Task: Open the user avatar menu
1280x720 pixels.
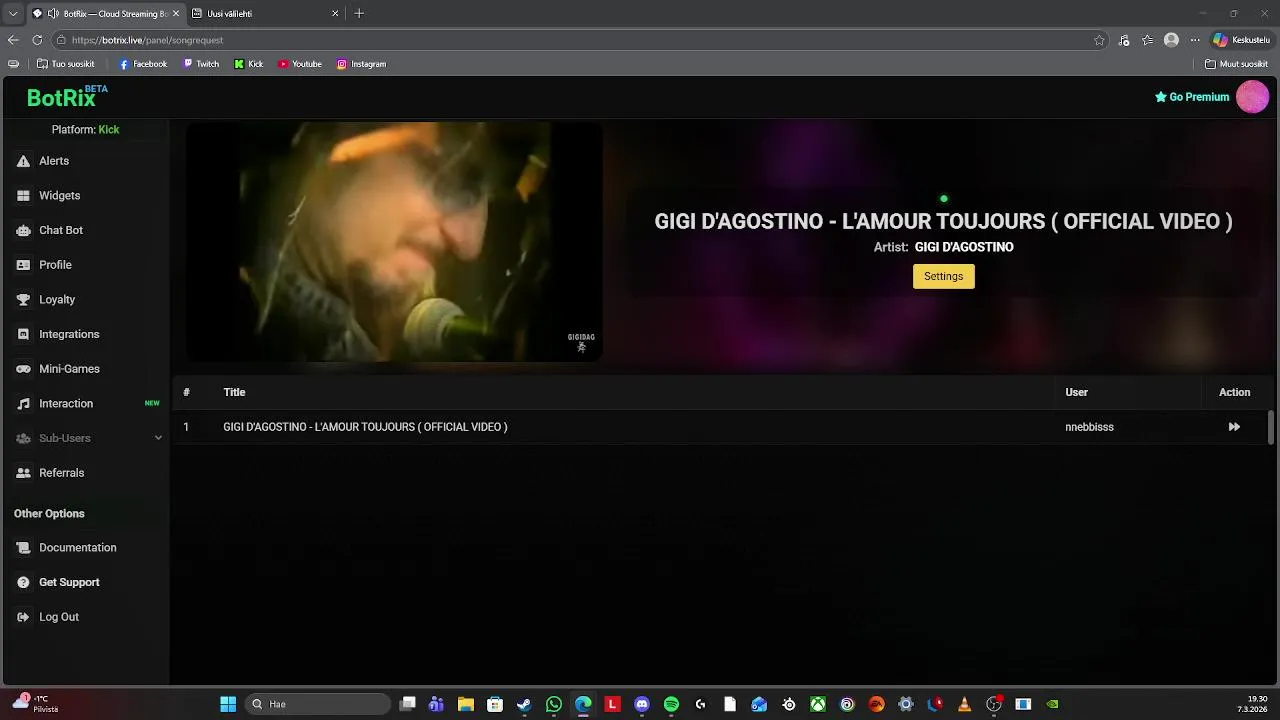Action: [1252, 97]
